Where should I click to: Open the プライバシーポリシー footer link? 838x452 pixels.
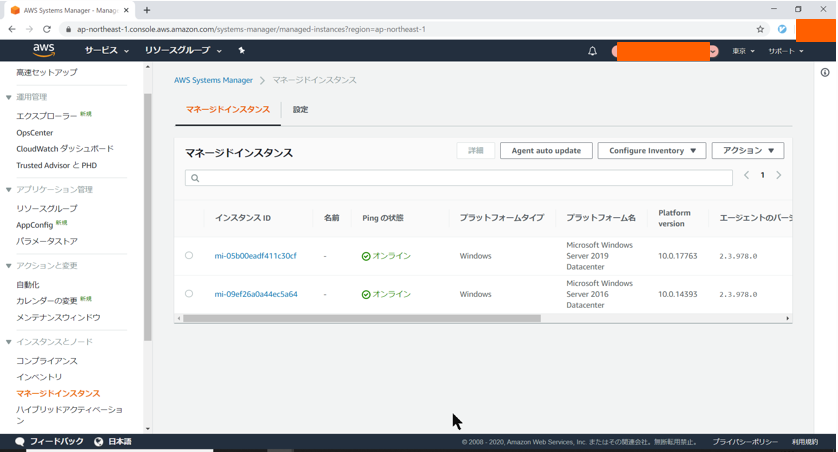[x=745, y=442]
